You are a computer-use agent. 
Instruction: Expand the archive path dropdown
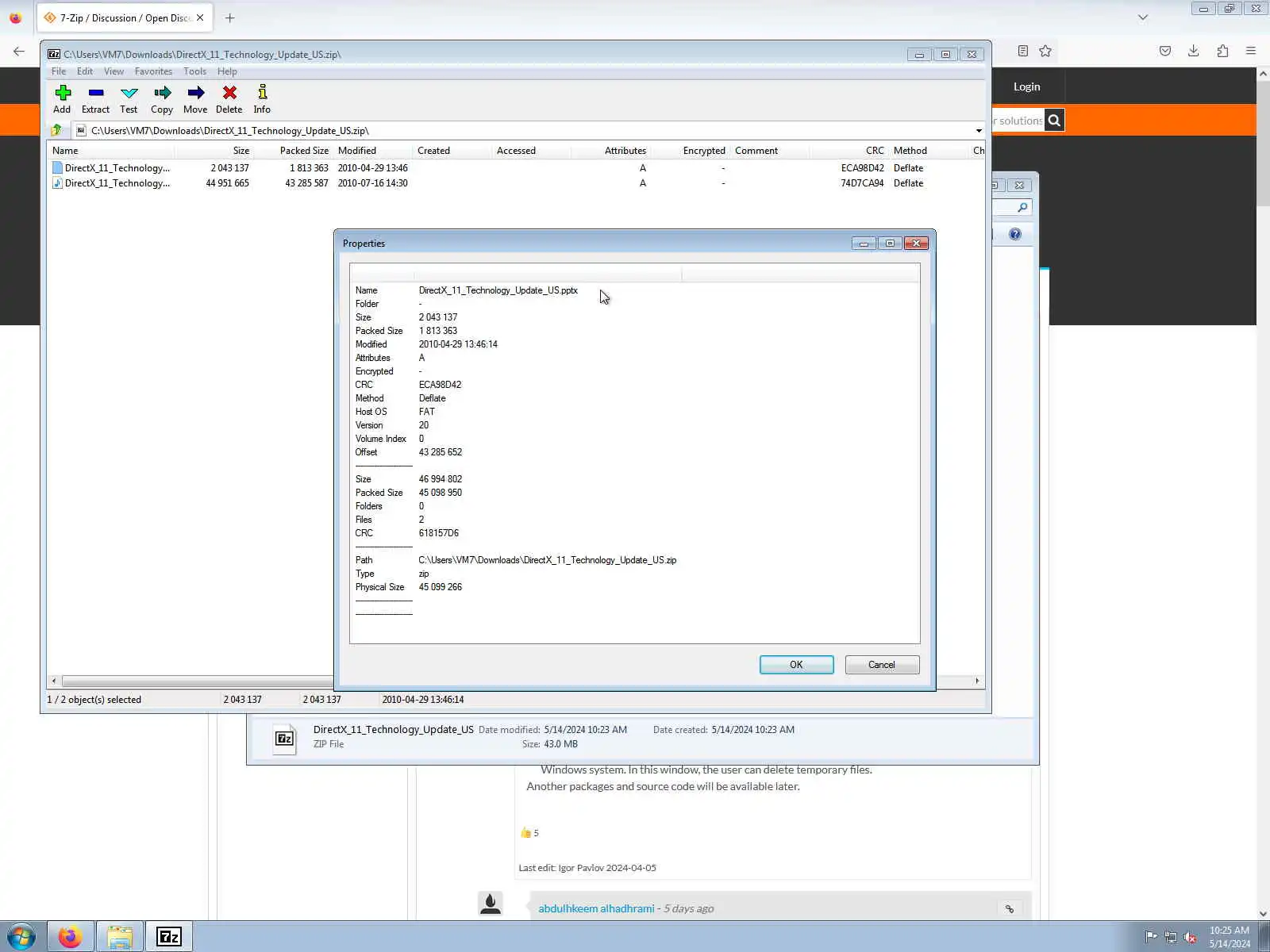pos(978,130)
